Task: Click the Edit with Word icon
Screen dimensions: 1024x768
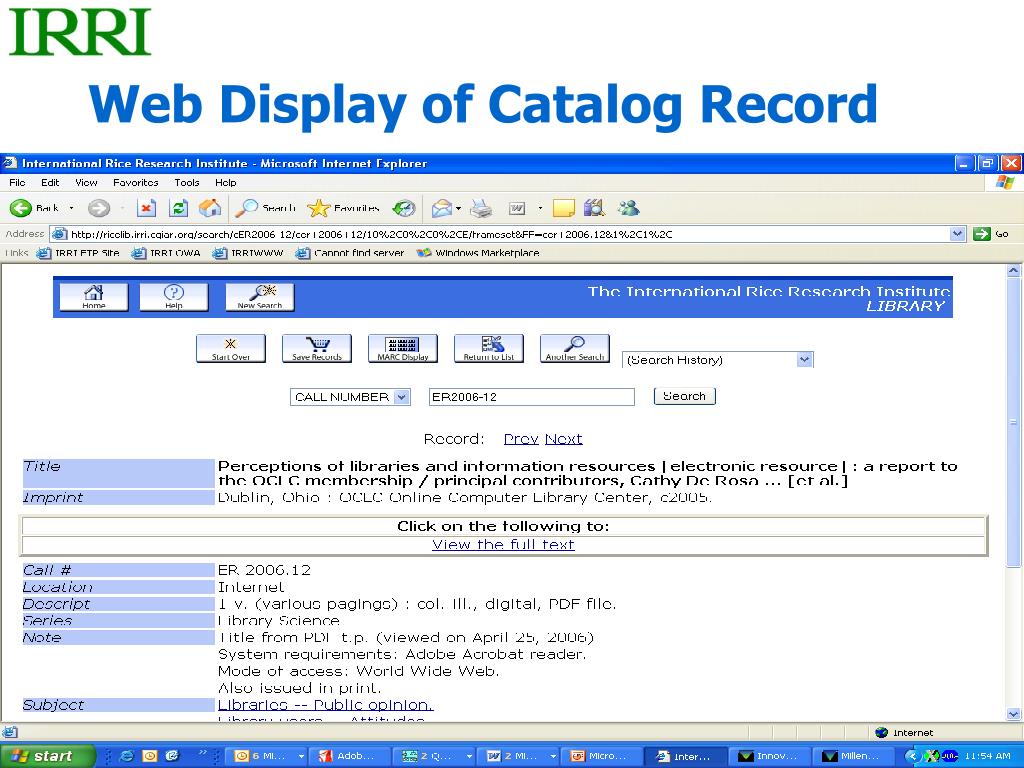Action: tap(517, 208)
